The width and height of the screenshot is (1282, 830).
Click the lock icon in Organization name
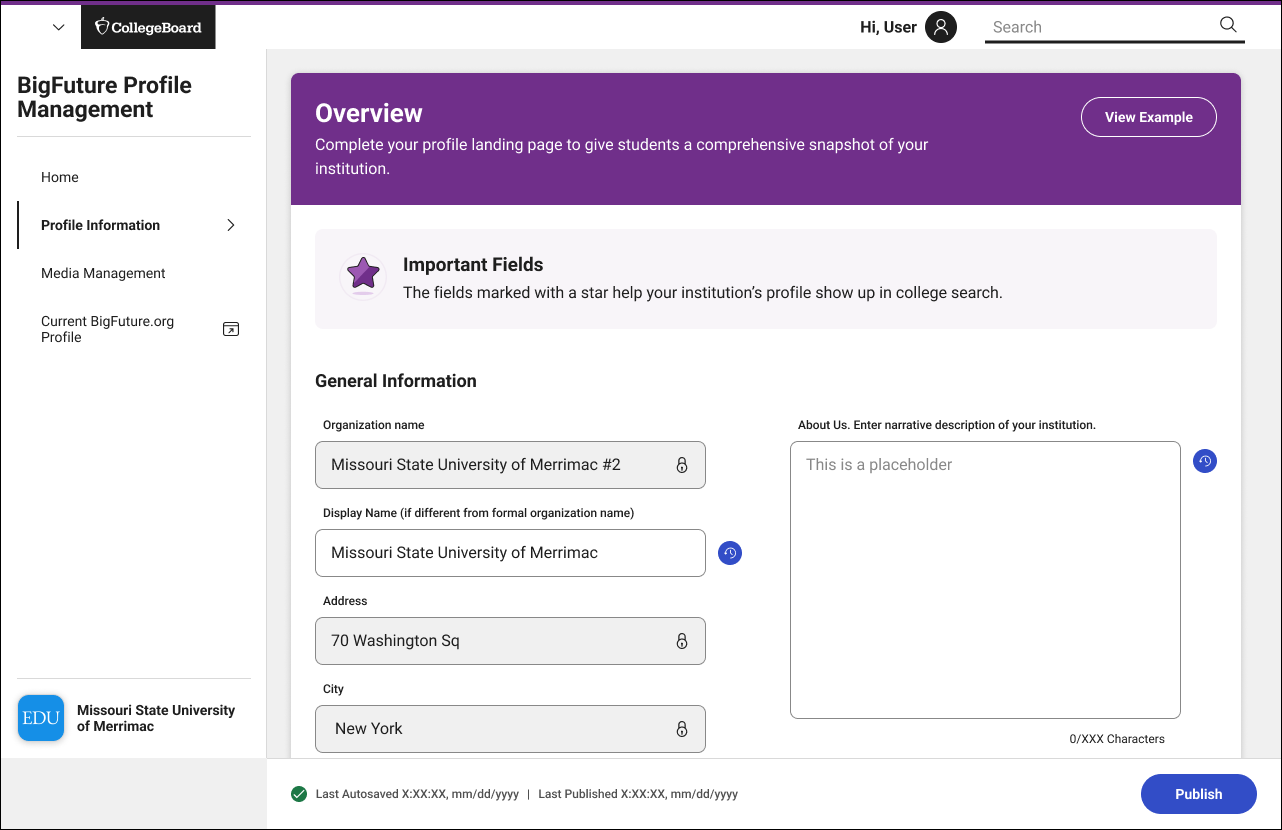(x=682, y=465)
